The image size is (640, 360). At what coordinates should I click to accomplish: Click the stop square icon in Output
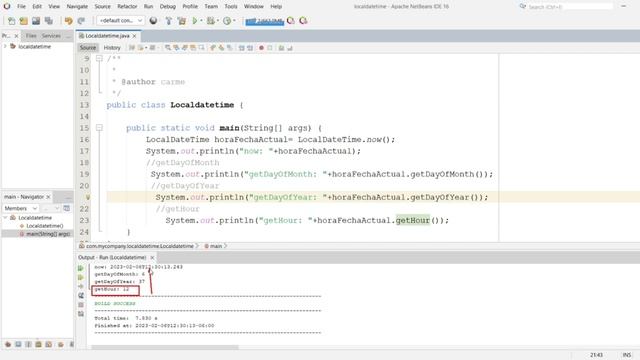click(81, 304)
